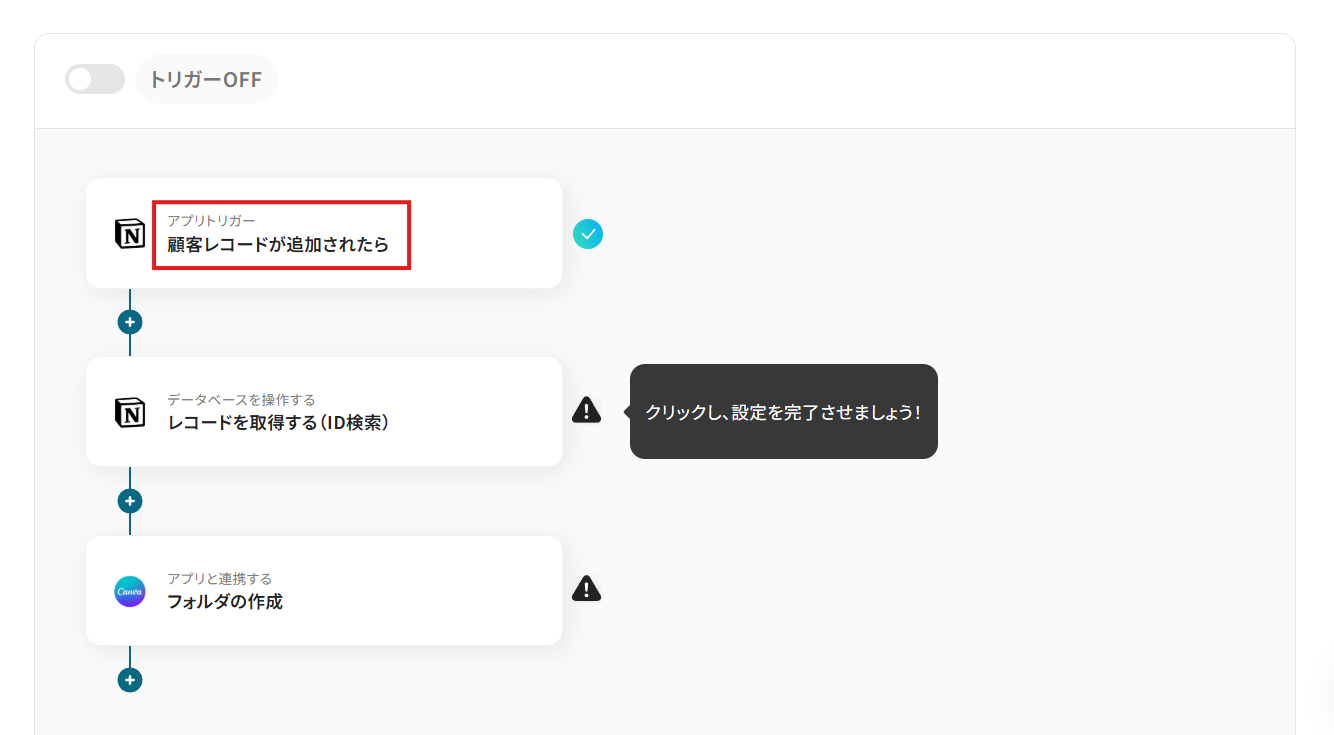The image size is (1334, 735).
Task: Open the フォルダの作成 step
Action: pos(324,591)
